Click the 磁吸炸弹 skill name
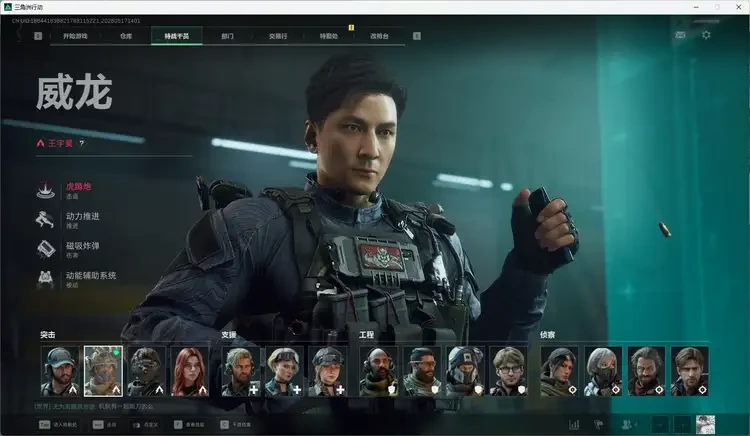The height and width of the screenshot is (436, 750). point(83,246)
